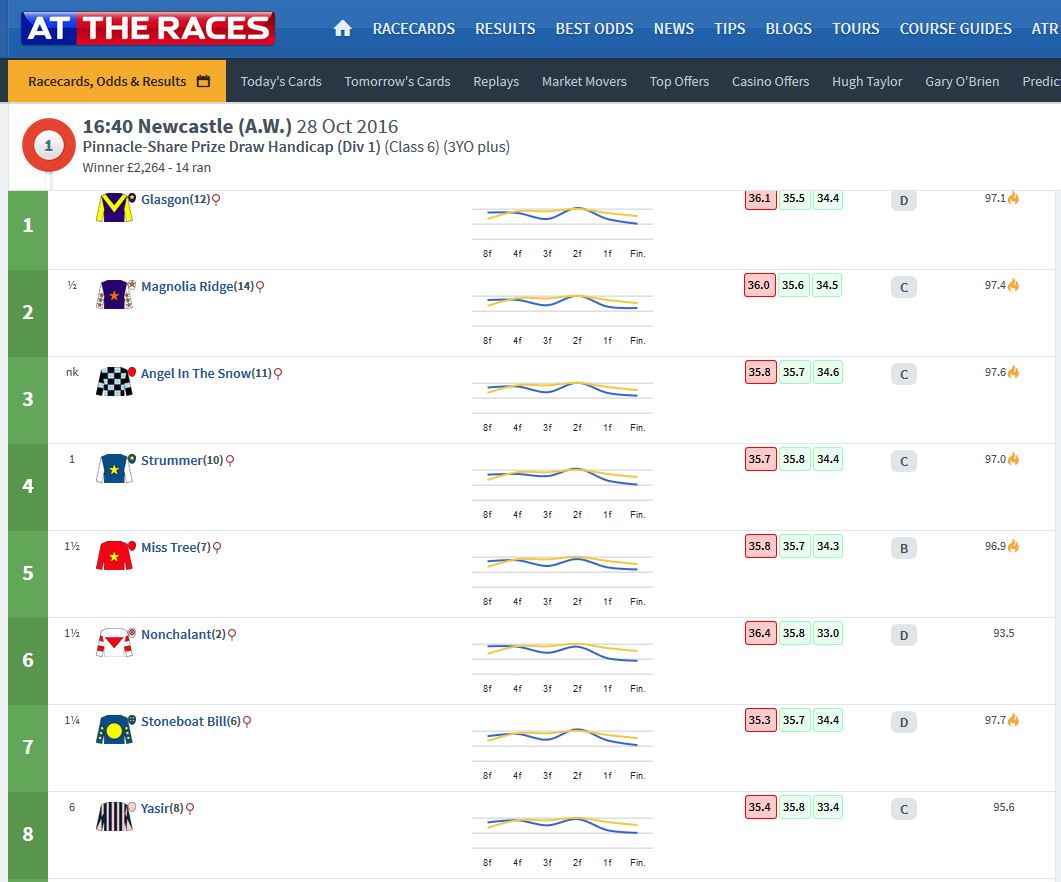This screenshot has width=1061, height=882.
Task: Open the NEWS section
Action: [x=673, y=28]
